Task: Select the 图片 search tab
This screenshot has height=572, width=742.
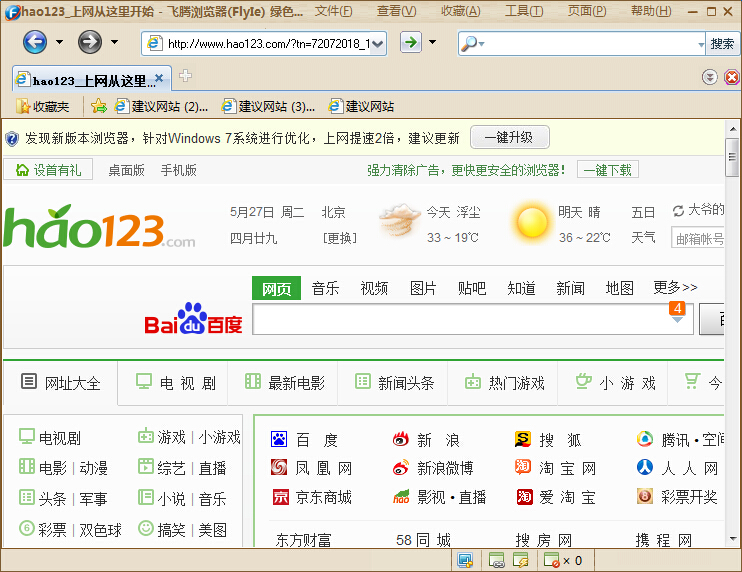Action: [x=423, y=288]
